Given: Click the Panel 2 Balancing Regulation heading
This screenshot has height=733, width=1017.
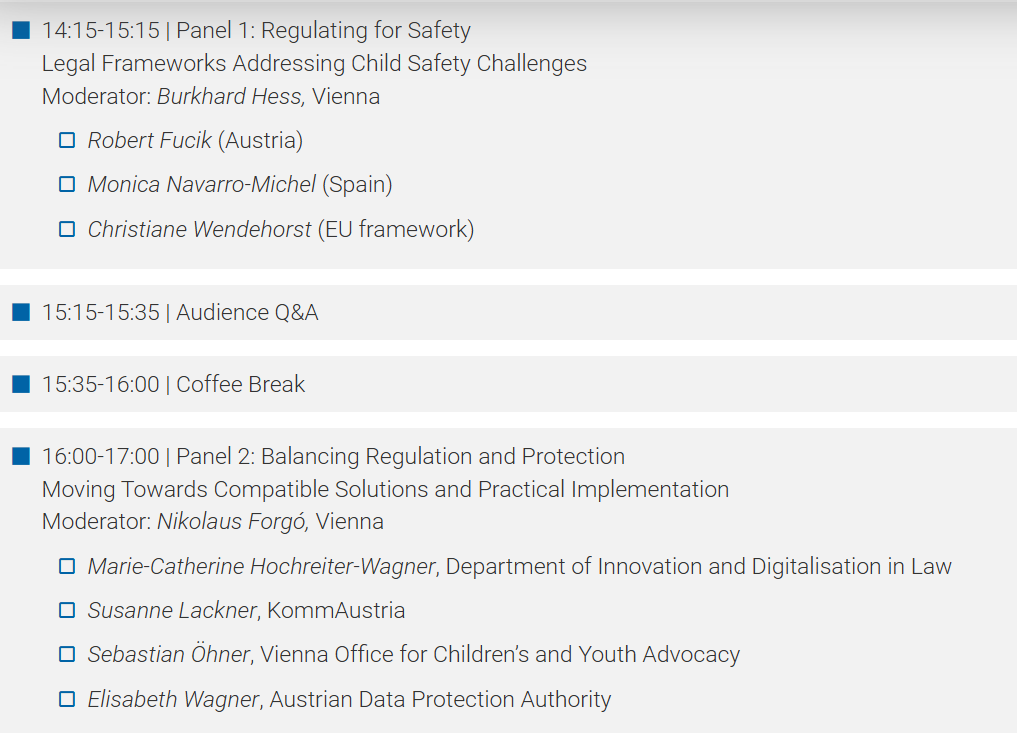Looking at the screenshot, I should [400, 456].
